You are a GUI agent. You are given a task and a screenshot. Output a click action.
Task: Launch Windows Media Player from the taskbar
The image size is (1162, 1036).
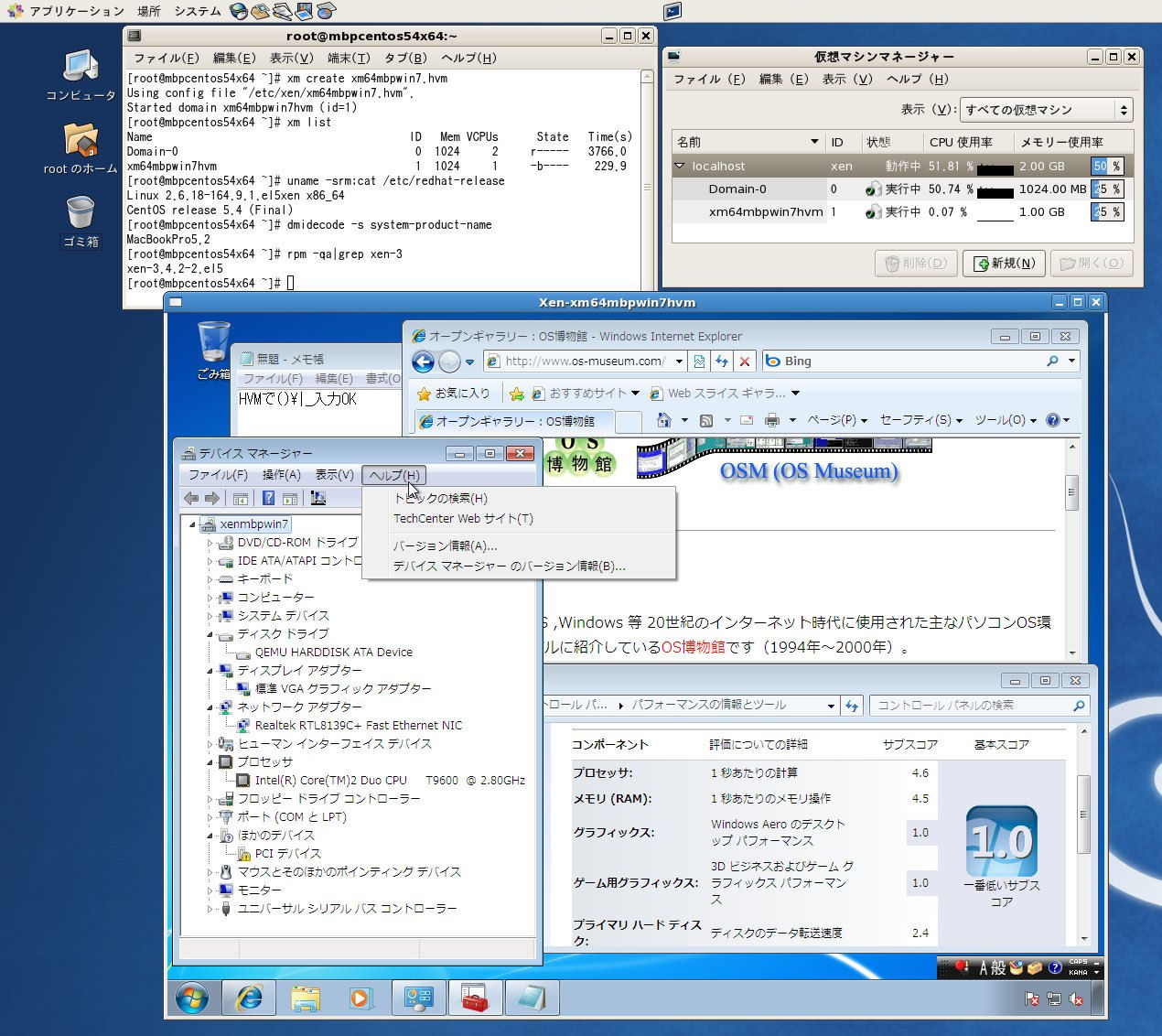coord(362,998)
